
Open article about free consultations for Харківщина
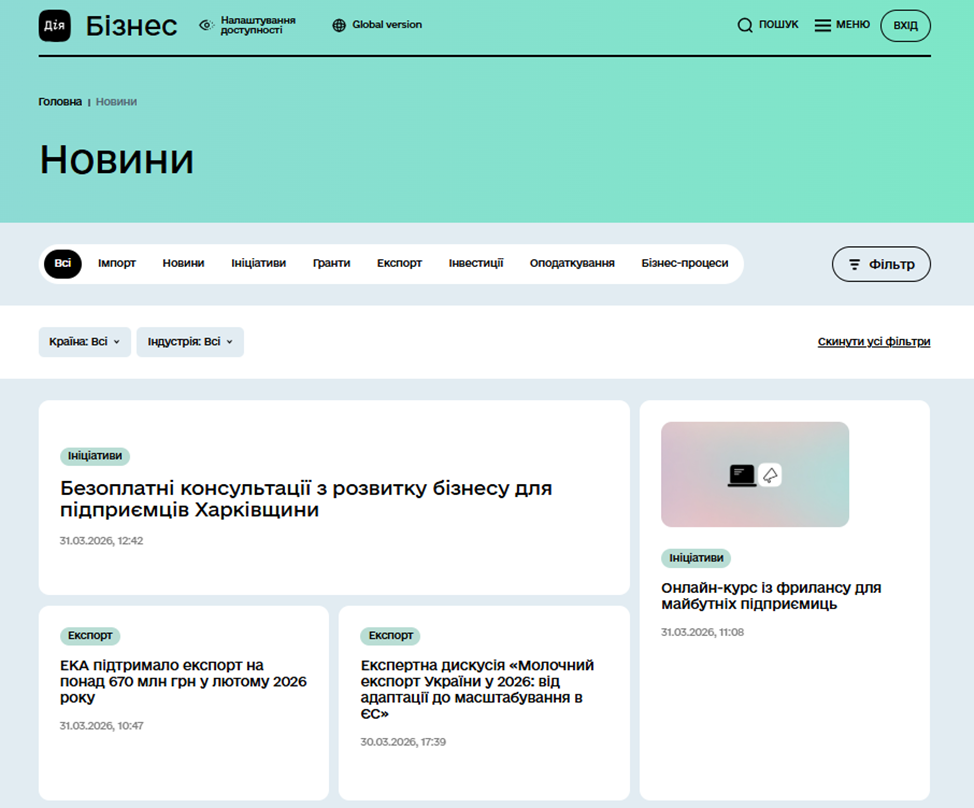[306, 498]
